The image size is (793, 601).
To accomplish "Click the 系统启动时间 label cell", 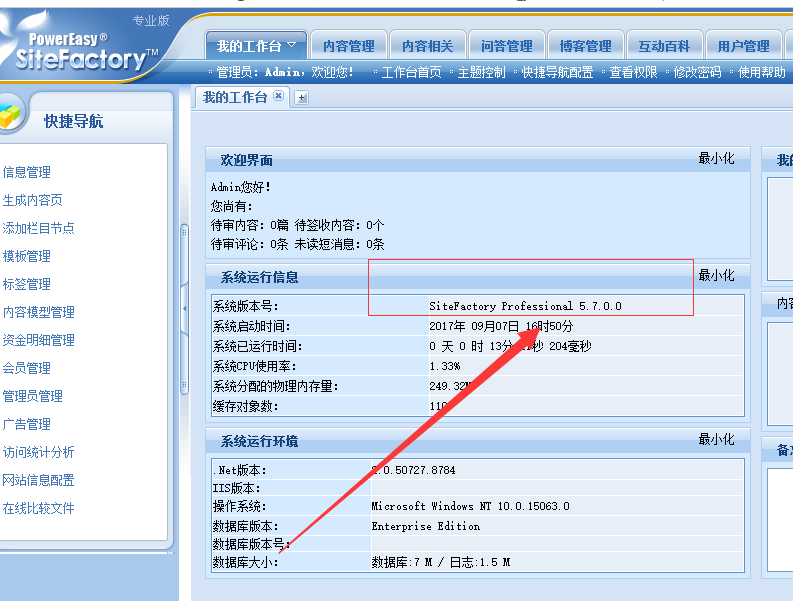I will tap(320, 326).
